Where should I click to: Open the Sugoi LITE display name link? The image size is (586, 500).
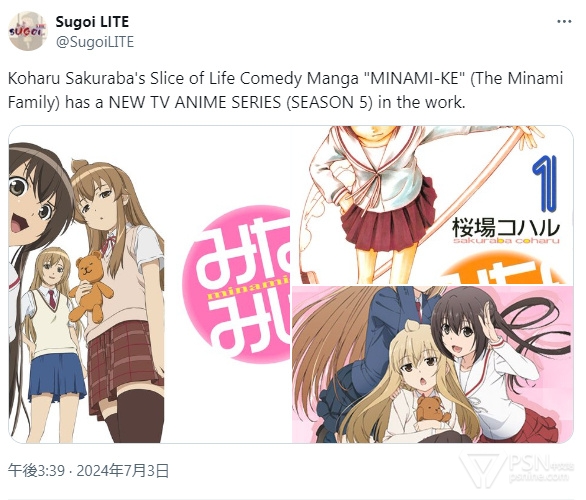92,22
